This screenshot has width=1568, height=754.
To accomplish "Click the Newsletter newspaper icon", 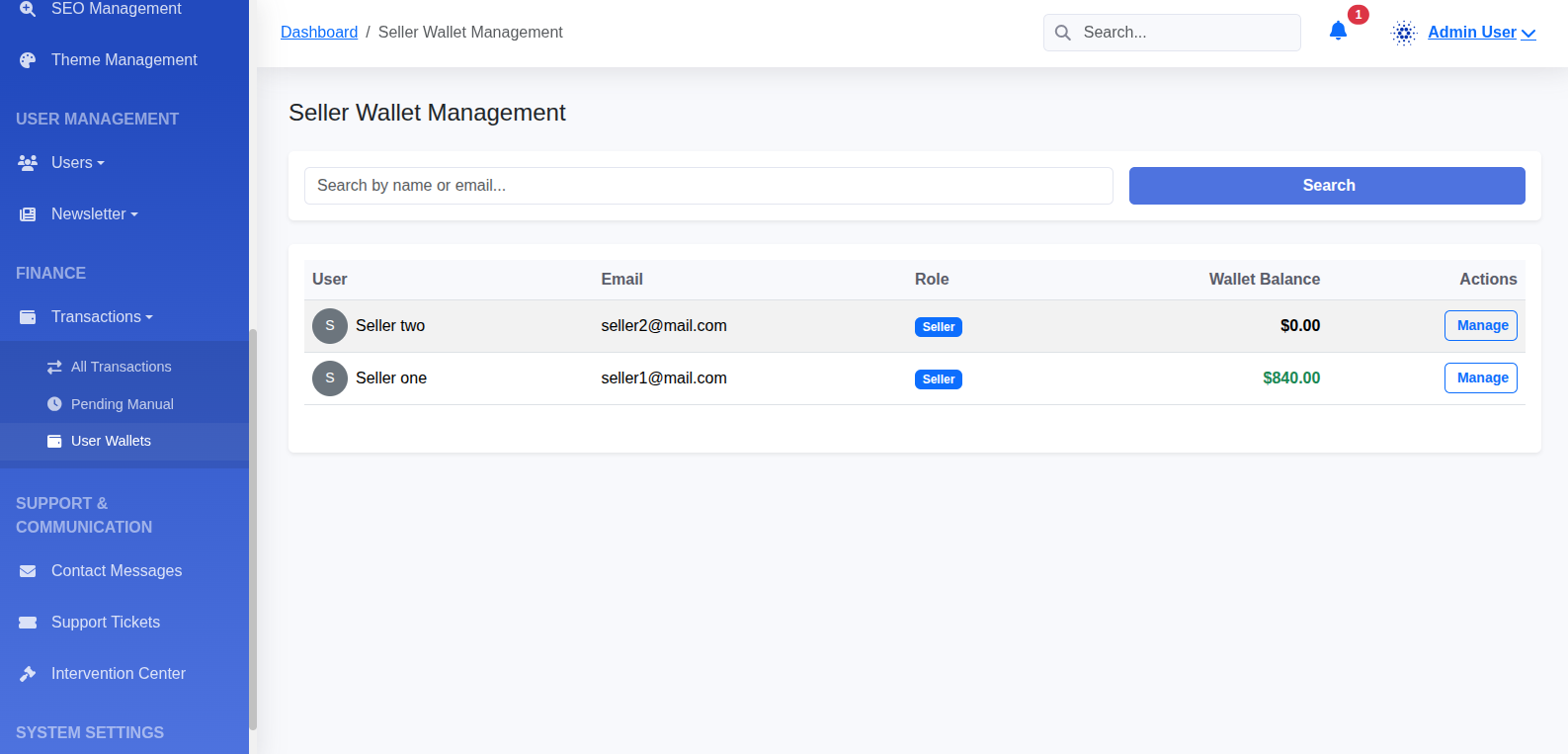I will [28, 214].
